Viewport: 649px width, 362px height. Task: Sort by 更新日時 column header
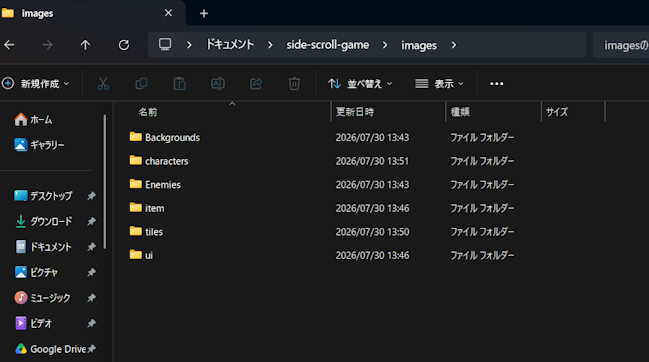355,112
